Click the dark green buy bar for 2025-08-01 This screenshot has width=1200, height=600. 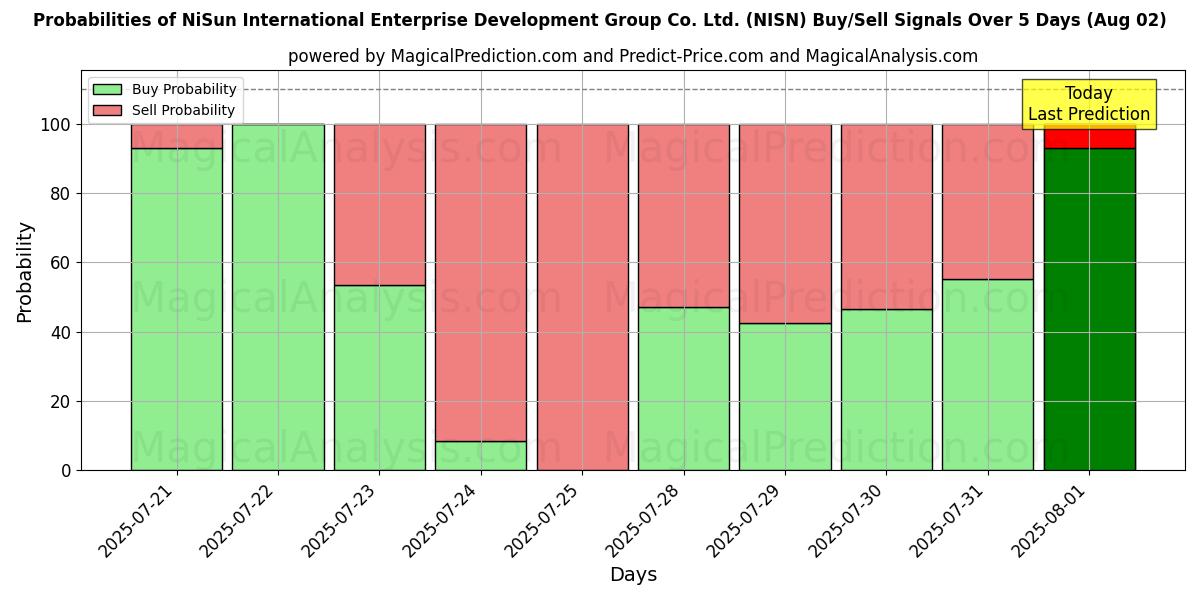[1089, 309]
